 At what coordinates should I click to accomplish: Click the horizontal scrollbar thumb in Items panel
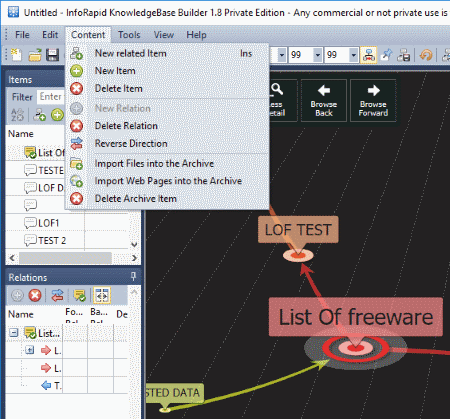[65, 258]
